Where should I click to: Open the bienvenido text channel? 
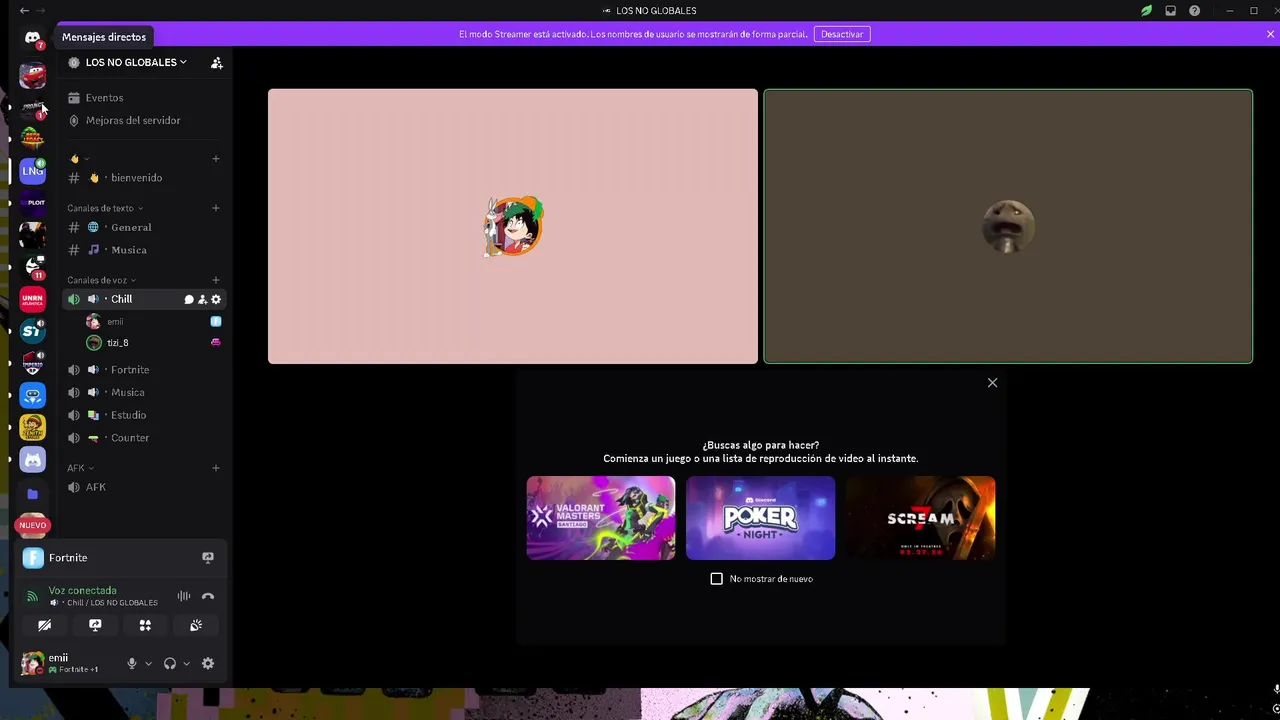[144, 178]
